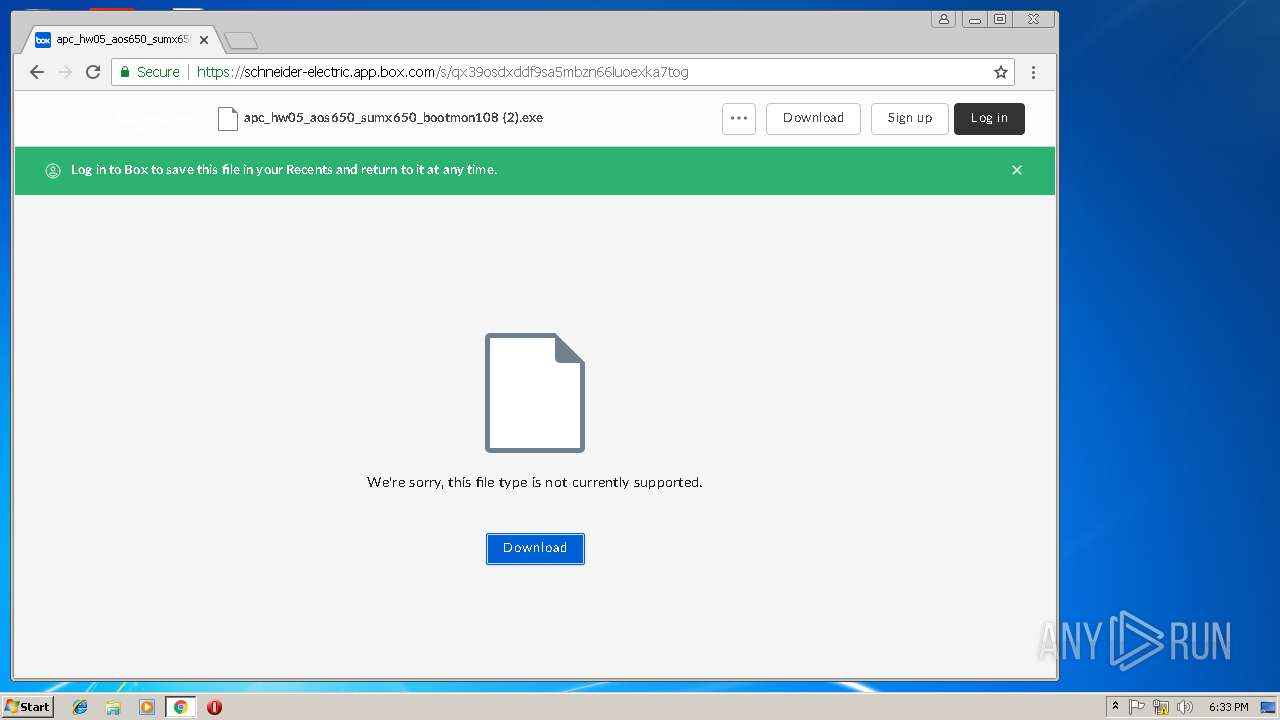The image size is (1280, 720).
Task: Open a new browser tab
Action: coord(241,41)
